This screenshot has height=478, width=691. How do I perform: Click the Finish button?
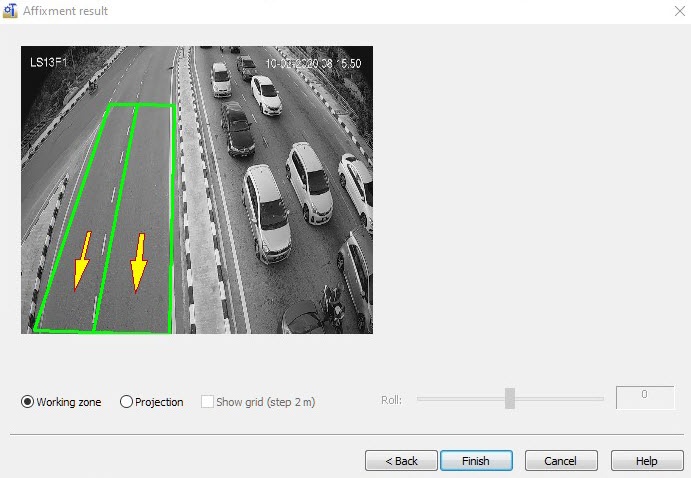pos(476,461)
